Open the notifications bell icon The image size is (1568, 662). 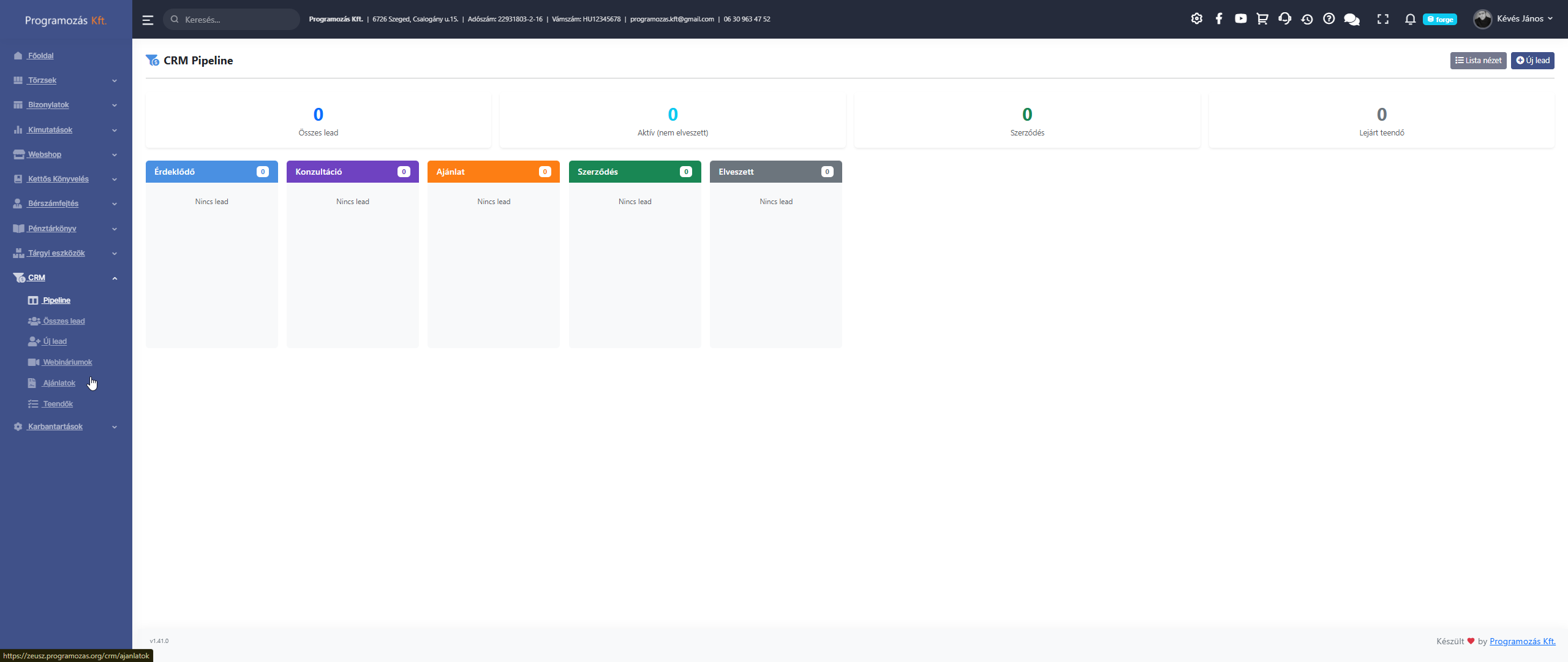(1410, 19)
